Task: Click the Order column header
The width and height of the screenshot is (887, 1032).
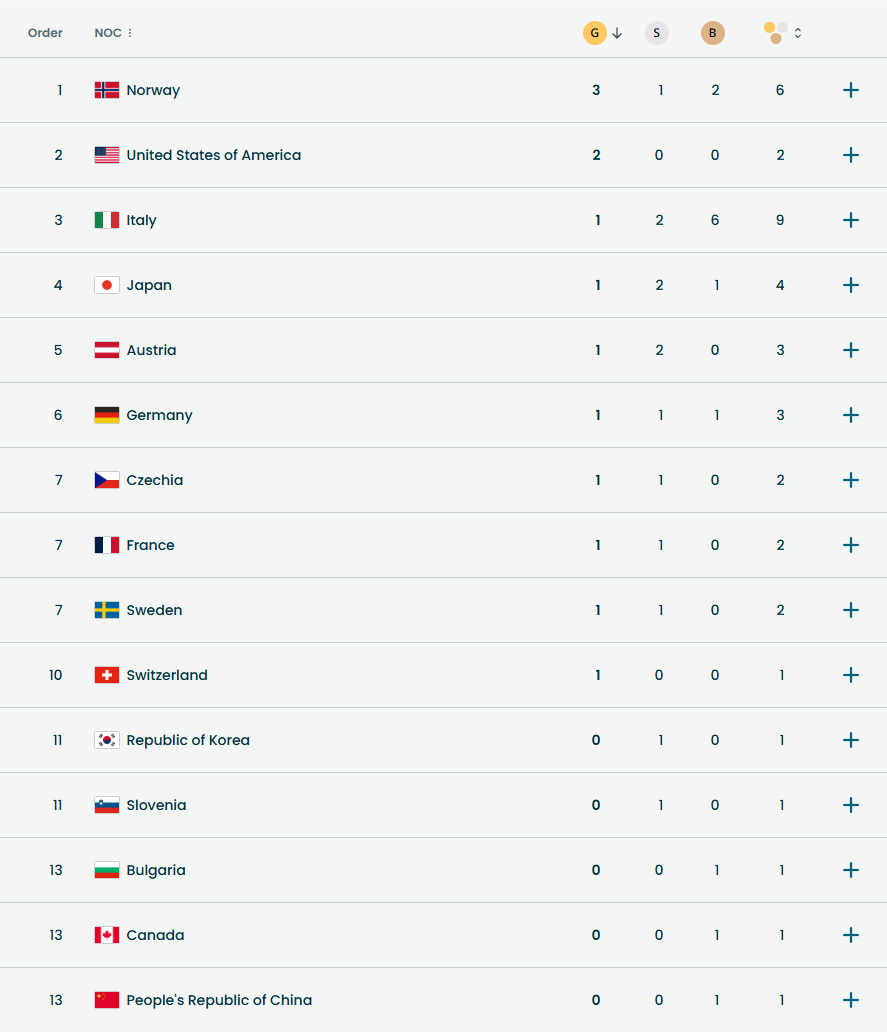Action: point(45,33)
